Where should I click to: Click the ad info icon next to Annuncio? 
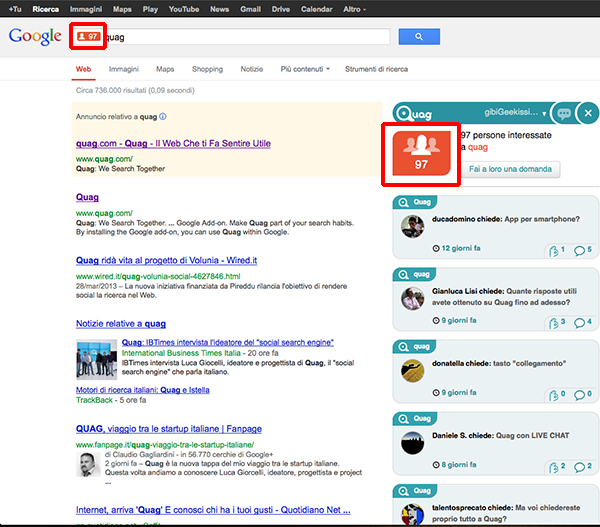pos(163,116)
